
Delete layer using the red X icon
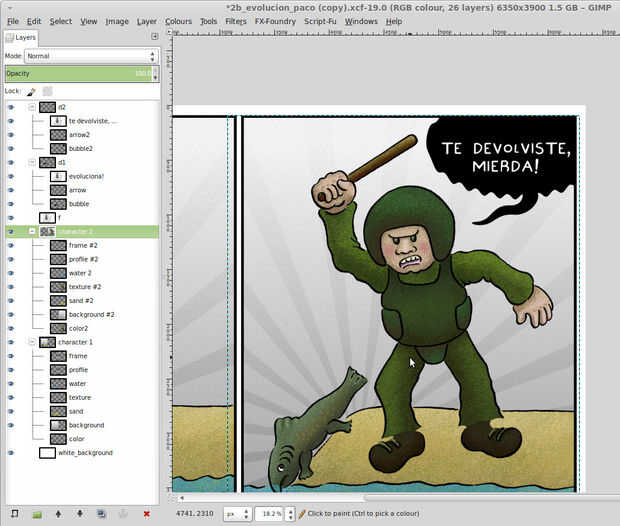146,514
